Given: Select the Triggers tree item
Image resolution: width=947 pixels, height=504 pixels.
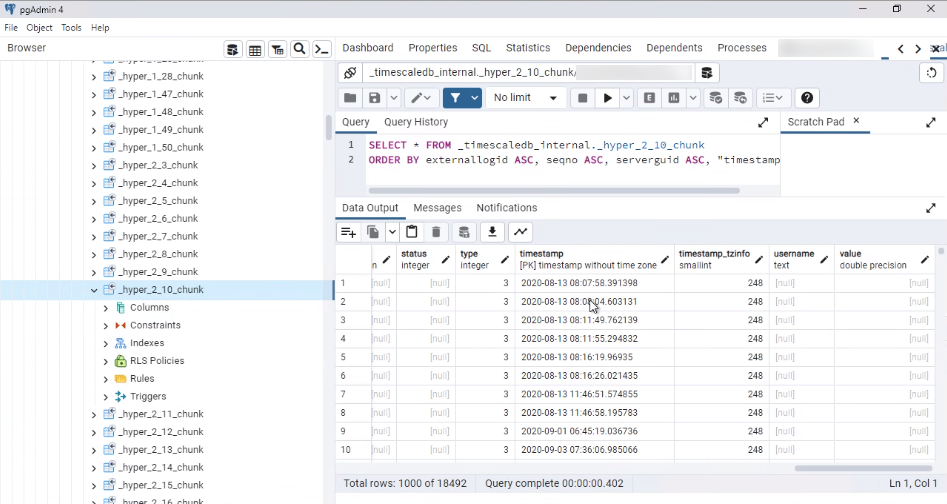Looking at the screenshot, I should coord(148,397).
